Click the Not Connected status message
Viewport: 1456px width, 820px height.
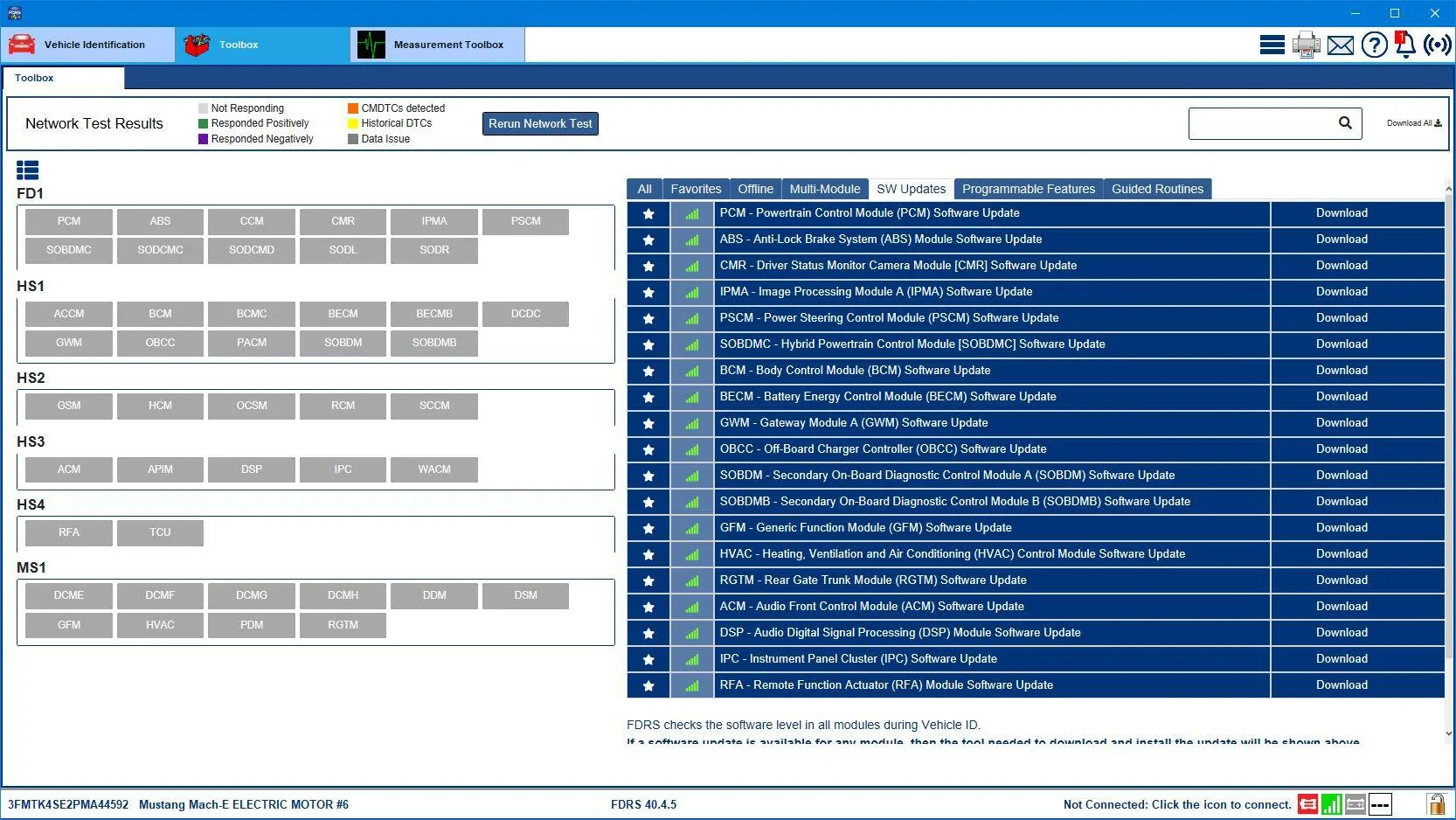tap(1177, 805)
